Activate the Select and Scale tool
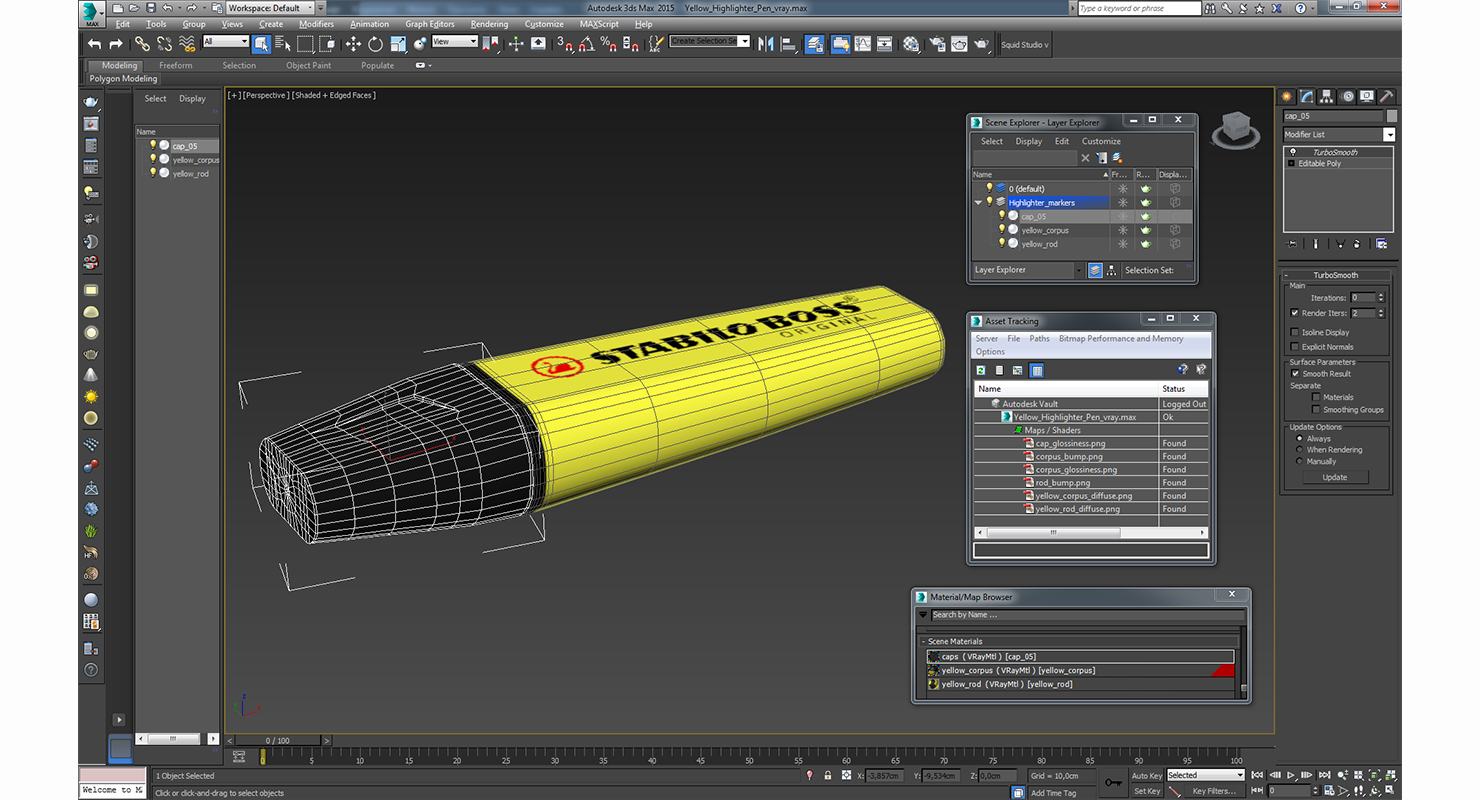Image resolution: width=1480 pixels, height=800 pixels. 398,44
